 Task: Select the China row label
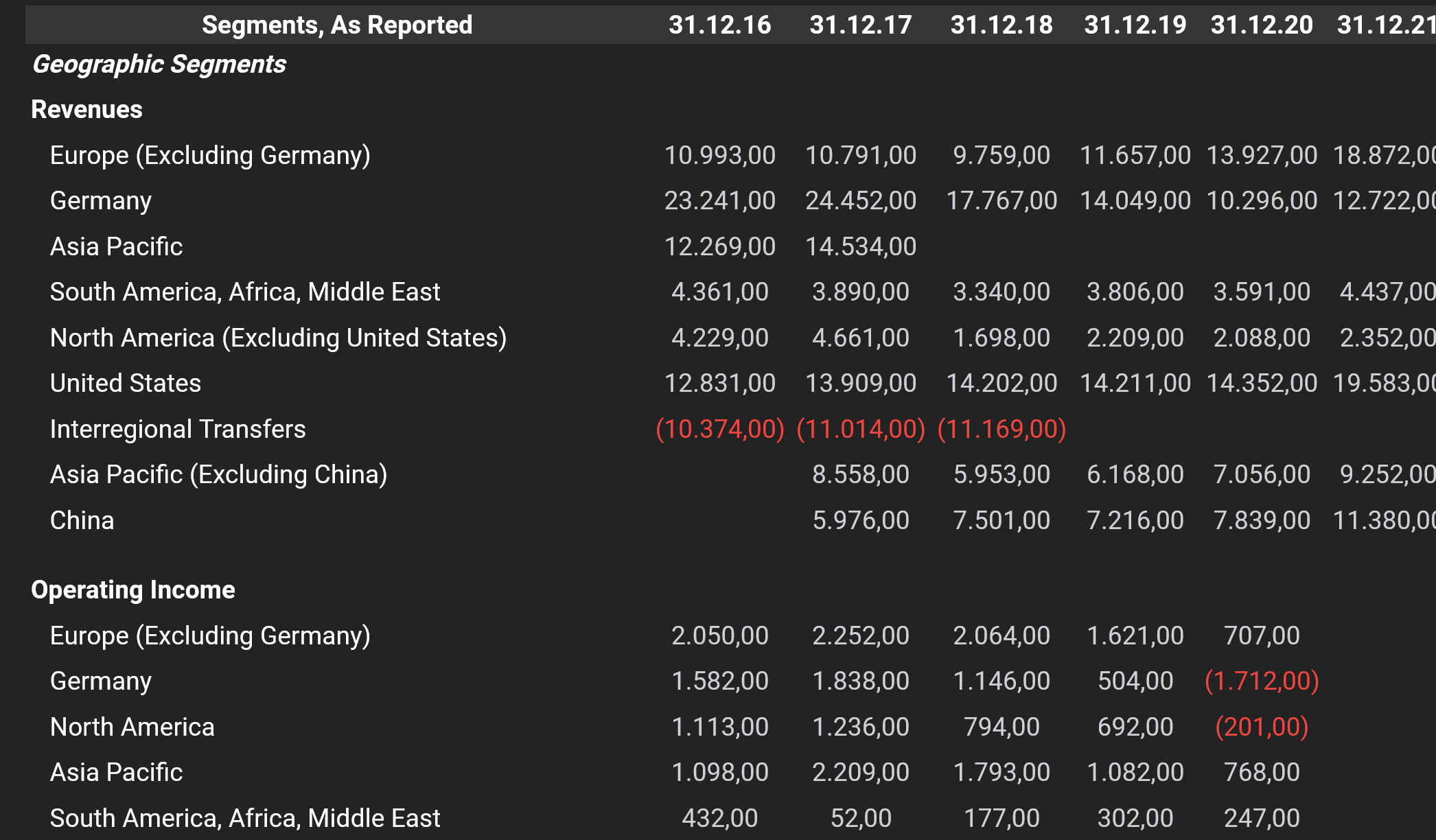tap(82, 520)
